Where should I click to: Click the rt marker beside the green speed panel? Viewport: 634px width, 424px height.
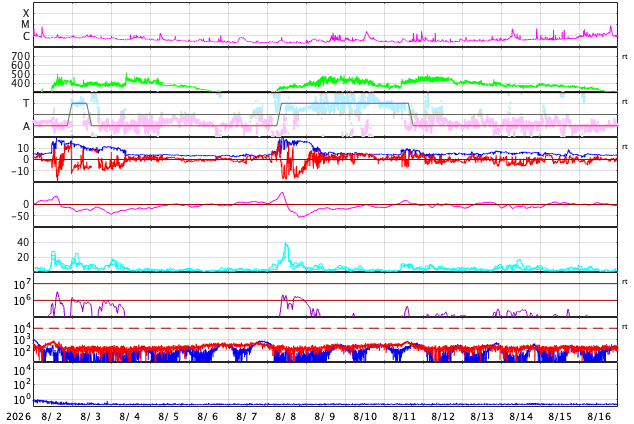click(x=625, y=57)
